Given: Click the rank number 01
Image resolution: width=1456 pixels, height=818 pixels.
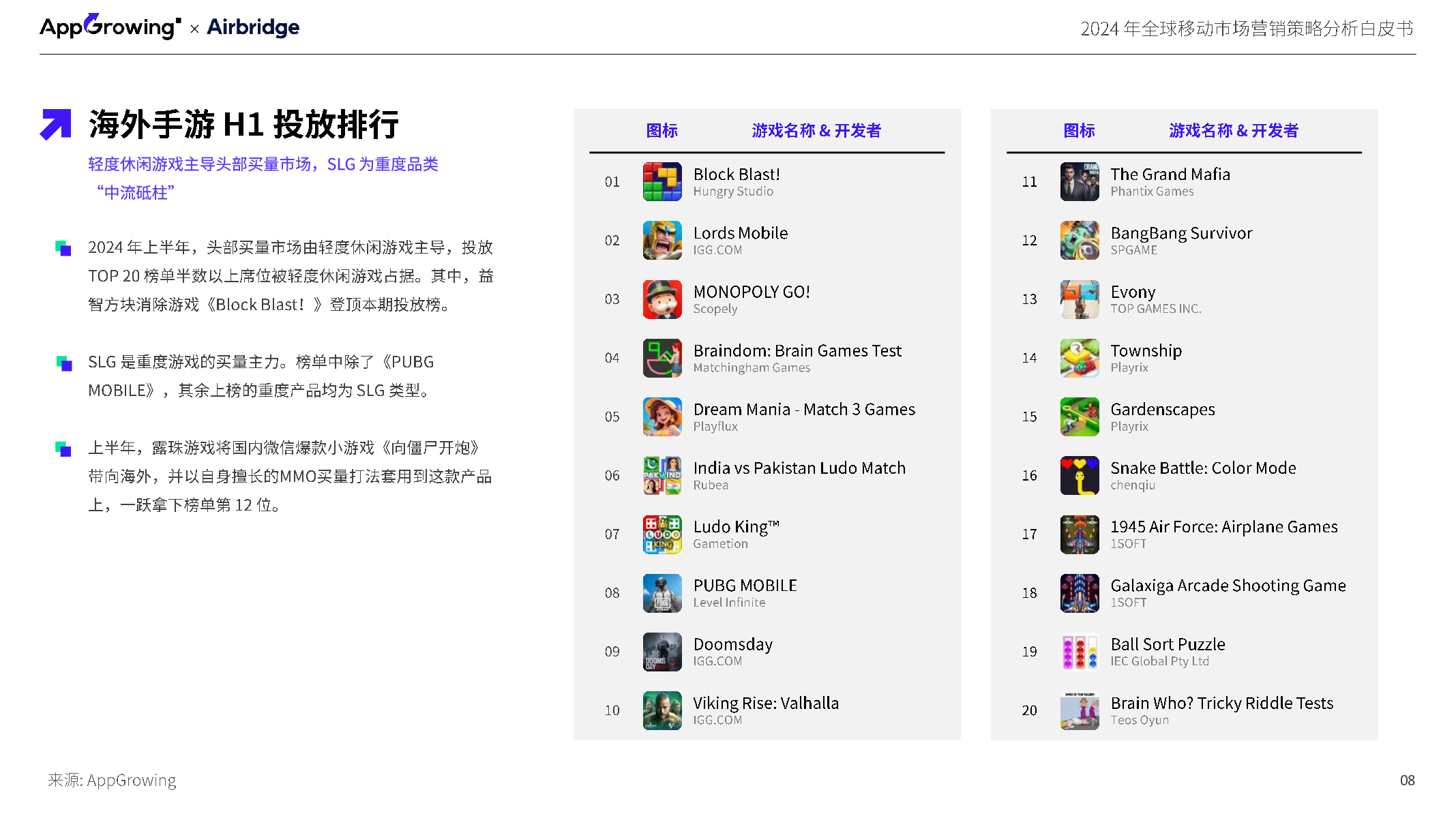Looking at the screenshot, I should pos(612,182).
